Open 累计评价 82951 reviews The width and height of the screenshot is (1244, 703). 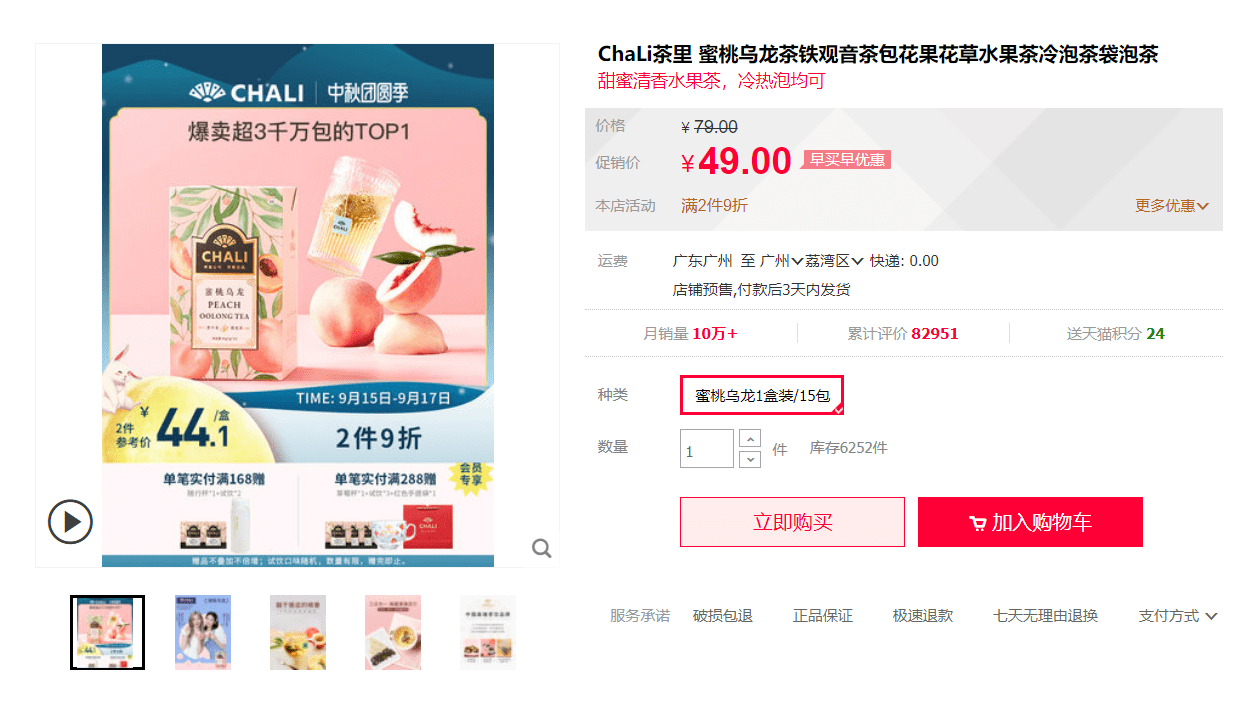point(903,333)
